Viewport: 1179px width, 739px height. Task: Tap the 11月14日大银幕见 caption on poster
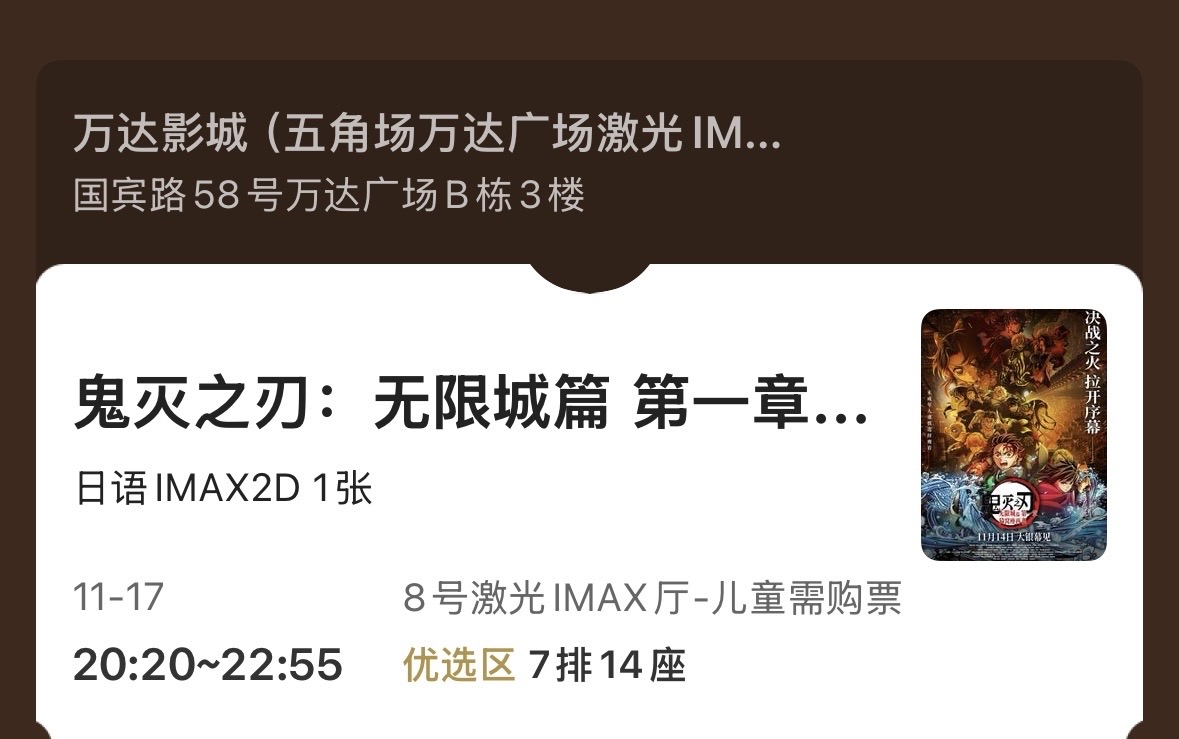click(1013, 536)
